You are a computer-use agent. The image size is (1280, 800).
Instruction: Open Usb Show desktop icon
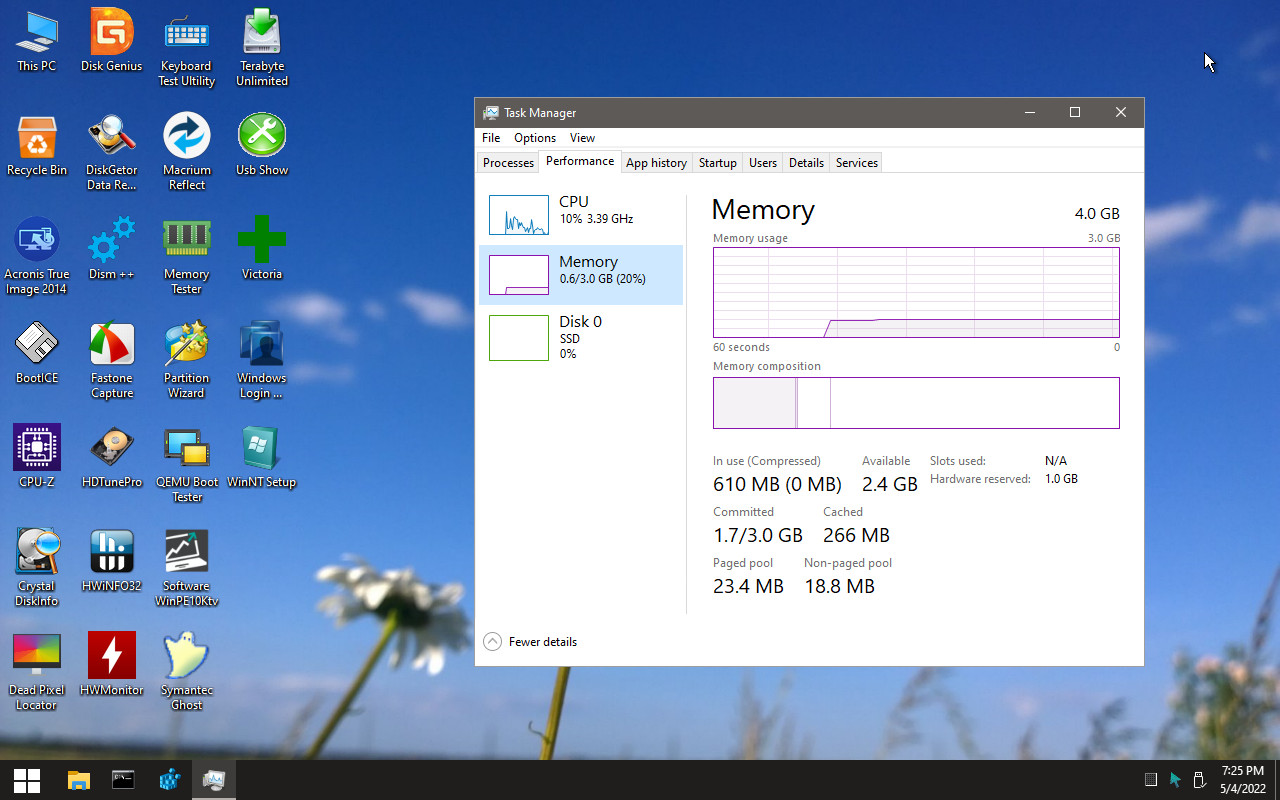[262, 145]
